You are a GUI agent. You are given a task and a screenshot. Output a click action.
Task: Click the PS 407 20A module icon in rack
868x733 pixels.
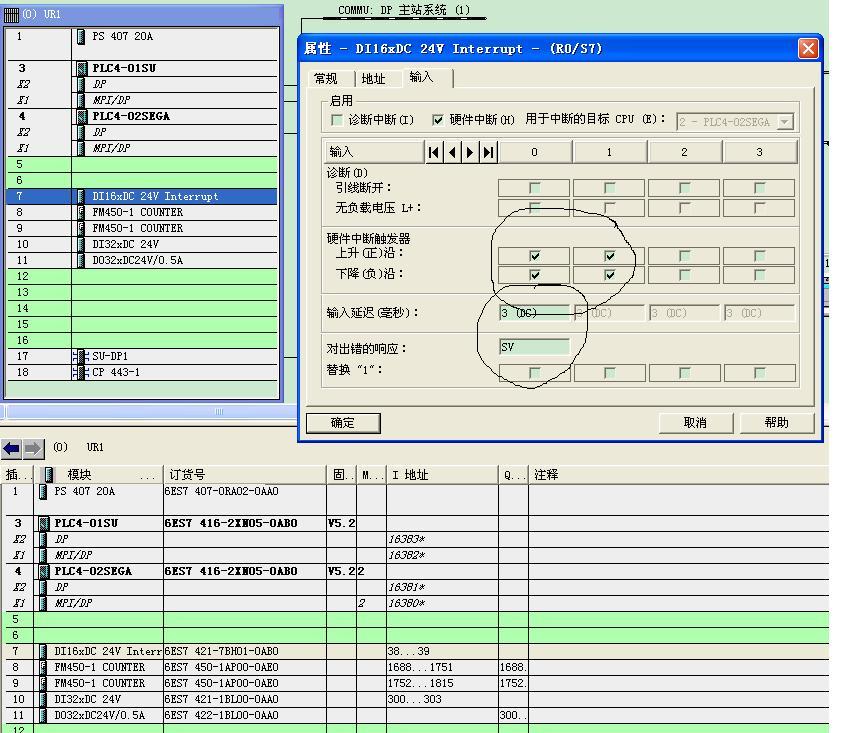tap(80, 37)
